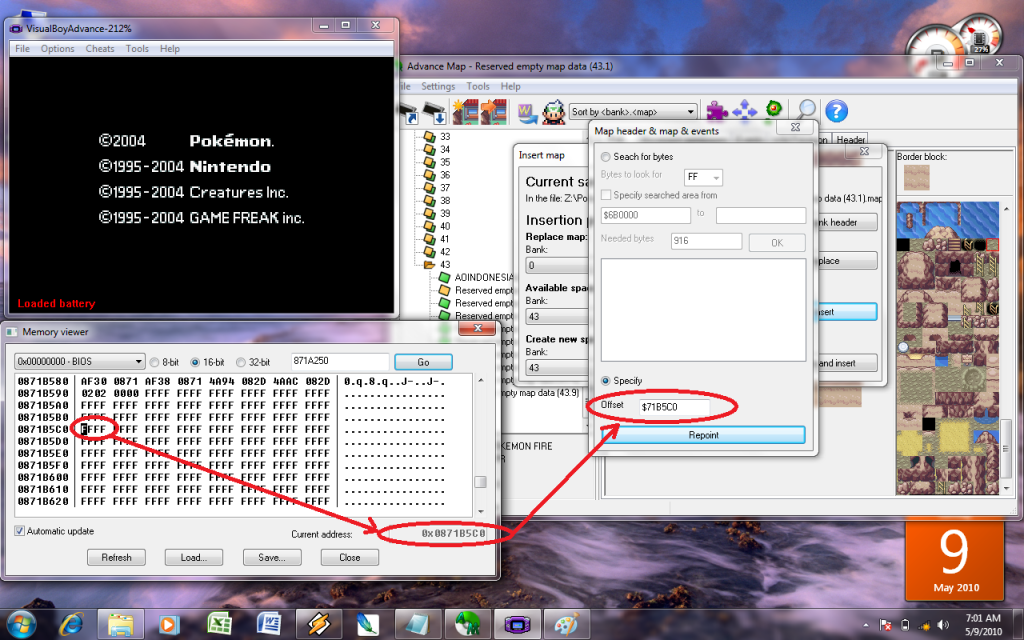Open Winamp lightning bolt taskbar icon

coord(319,625)
